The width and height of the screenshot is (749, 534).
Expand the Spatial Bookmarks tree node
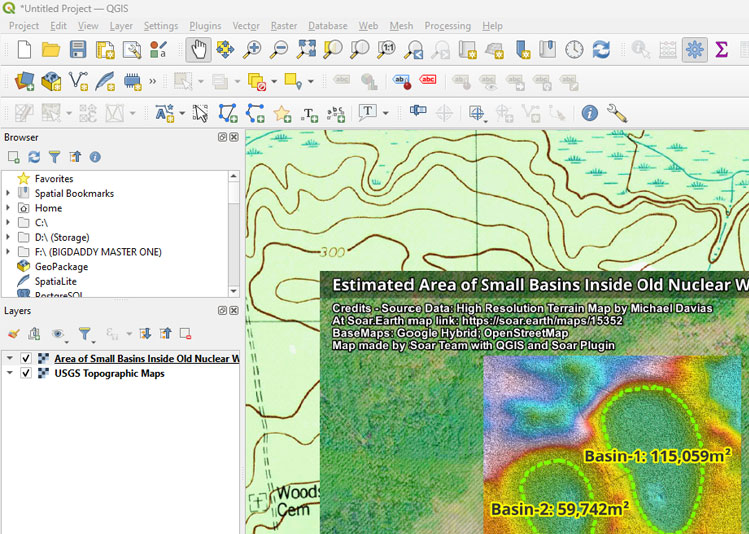[x=8, y=193]
